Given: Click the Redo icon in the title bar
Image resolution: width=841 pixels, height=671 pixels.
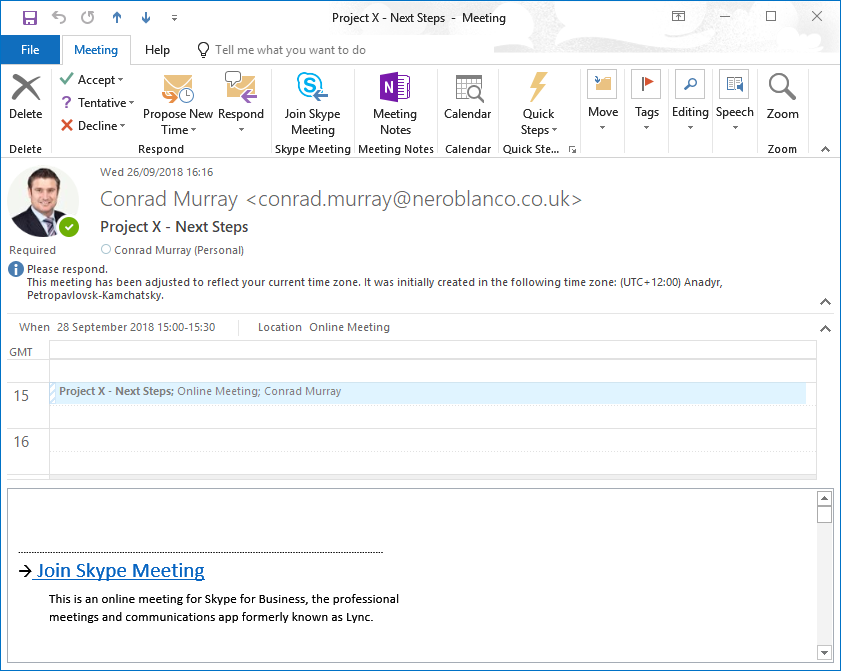Looking at the screenshot, I should pyautogui.click(x=88, y=18).
